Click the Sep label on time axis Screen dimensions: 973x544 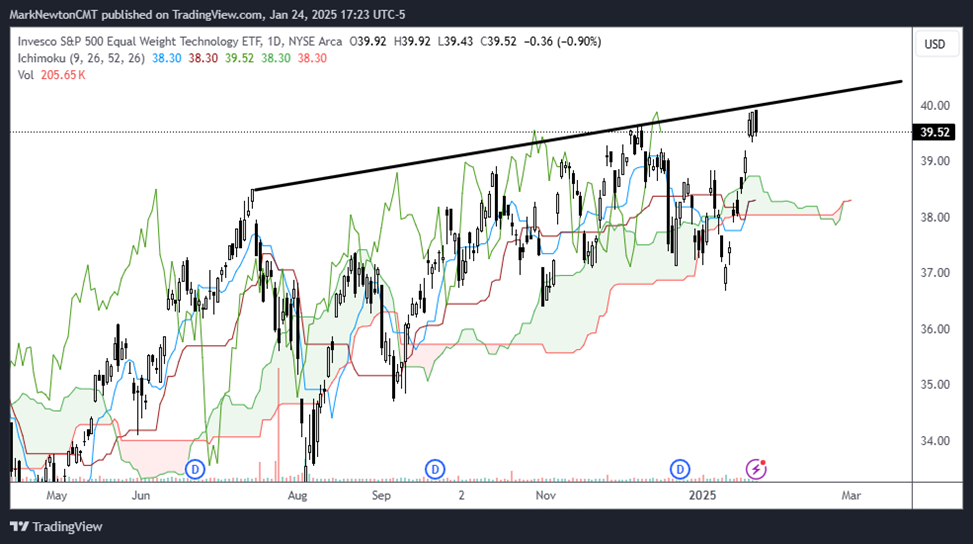pos(381,496)
